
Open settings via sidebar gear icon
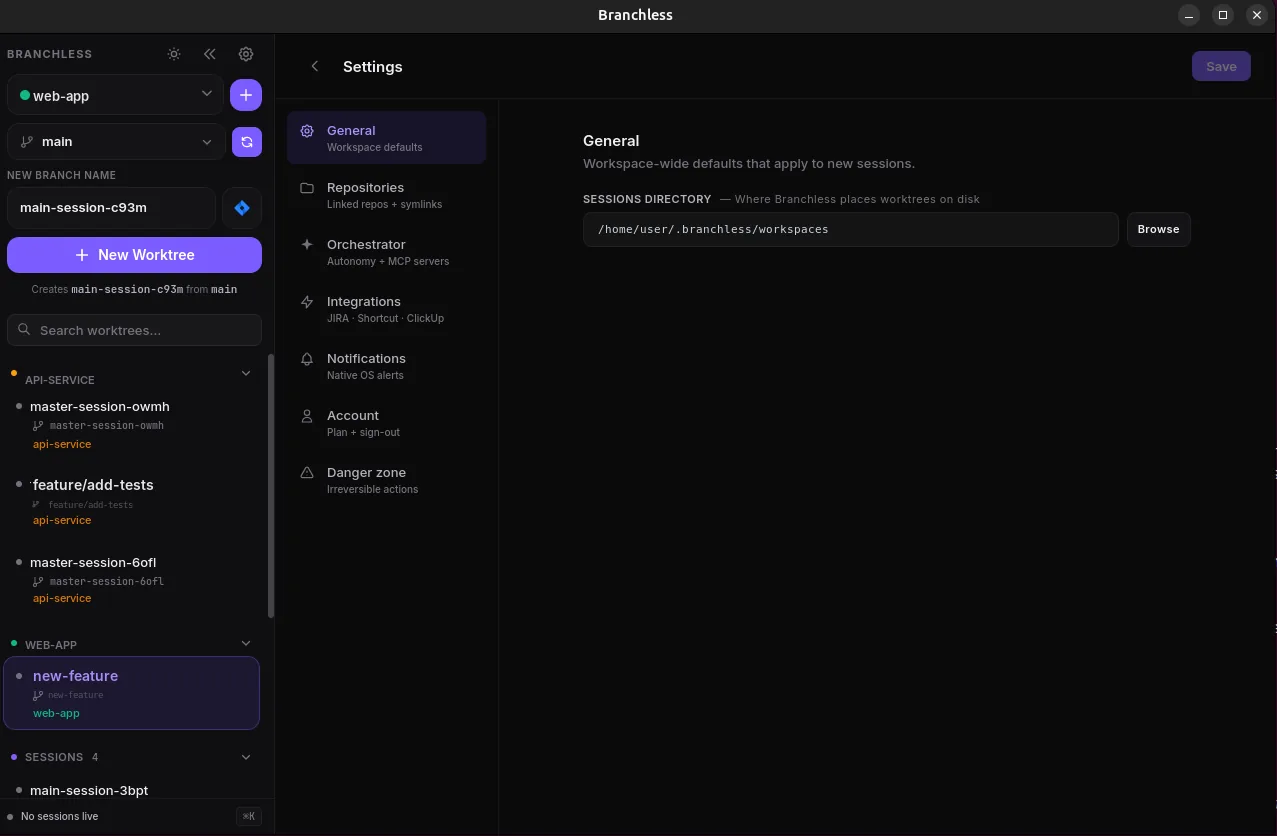246,54
